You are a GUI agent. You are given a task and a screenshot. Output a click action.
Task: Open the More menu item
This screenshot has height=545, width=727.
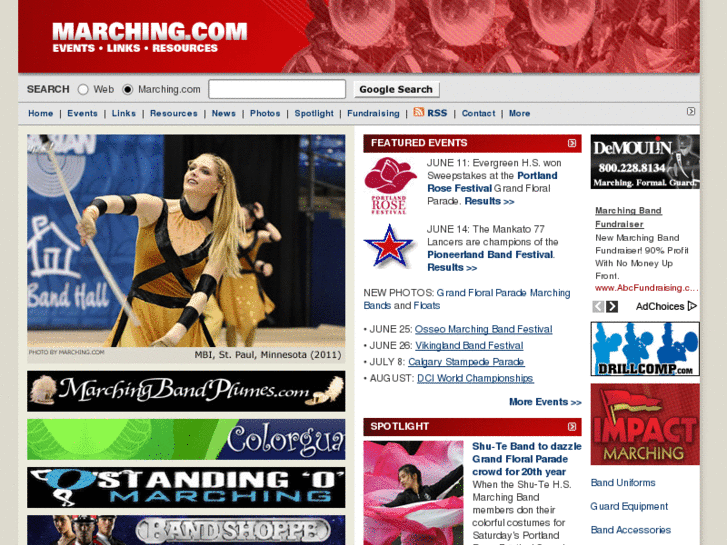tap(519, 113)
